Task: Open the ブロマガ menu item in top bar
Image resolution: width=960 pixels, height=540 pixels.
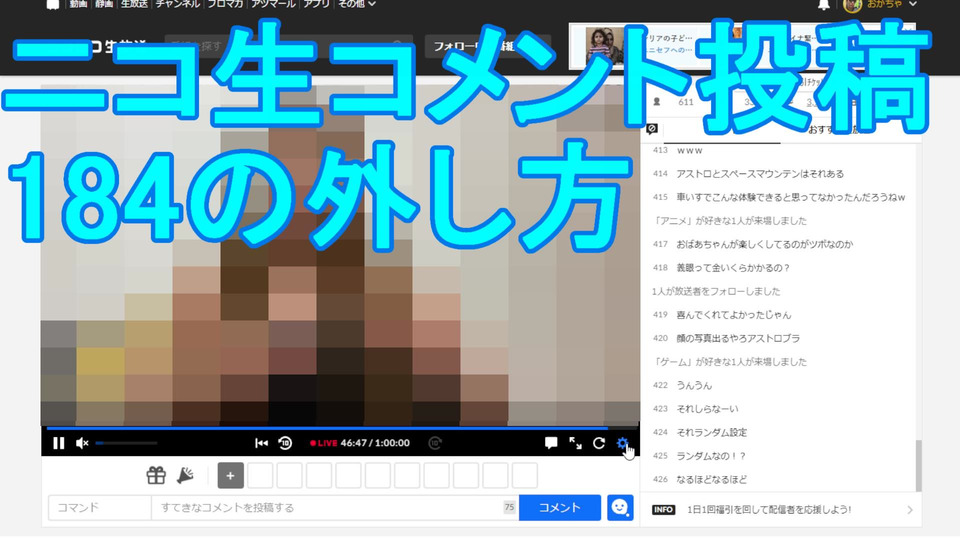Action: tap(225, 4)
